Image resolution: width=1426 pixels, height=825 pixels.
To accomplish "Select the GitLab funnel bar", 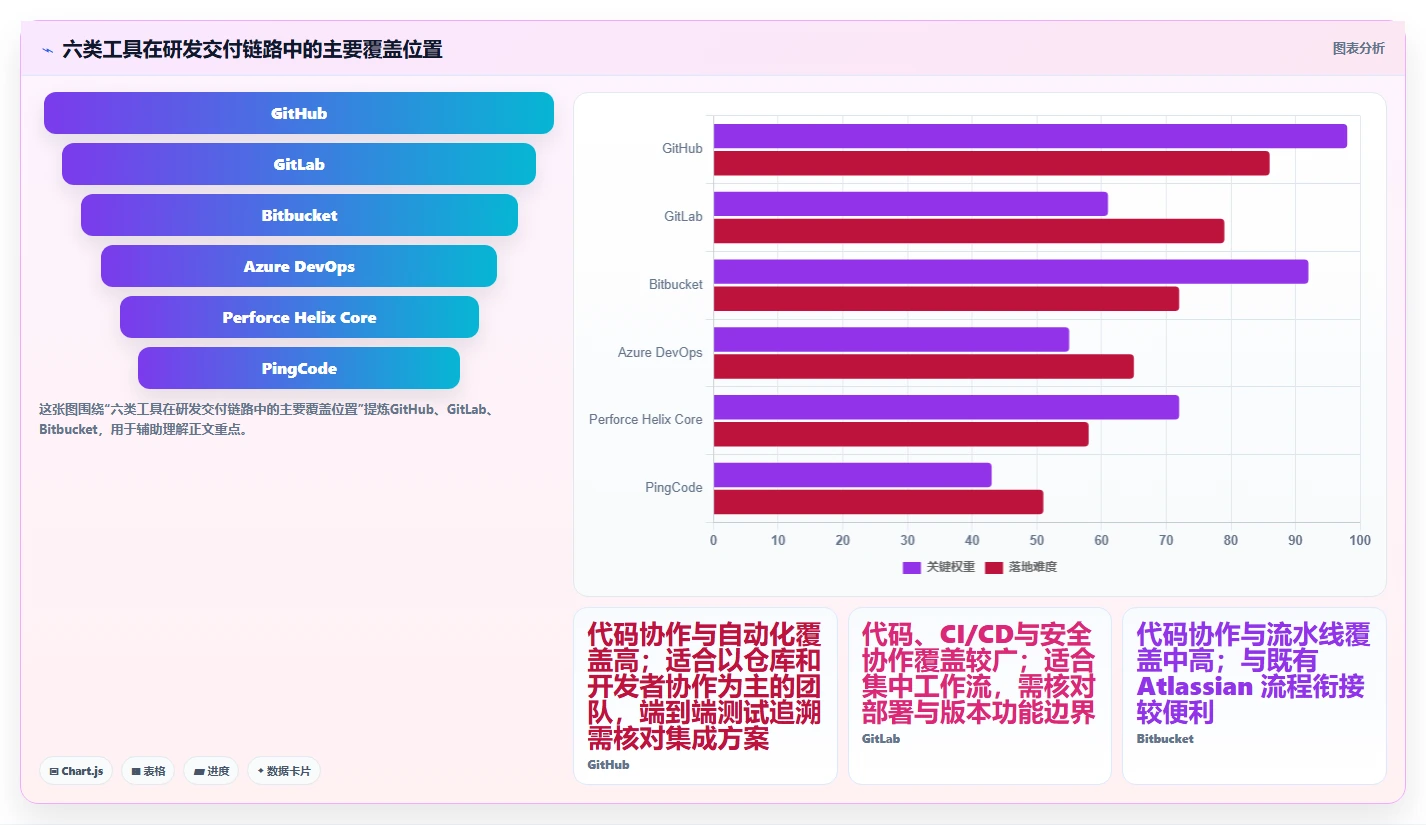I will [299, 164].
